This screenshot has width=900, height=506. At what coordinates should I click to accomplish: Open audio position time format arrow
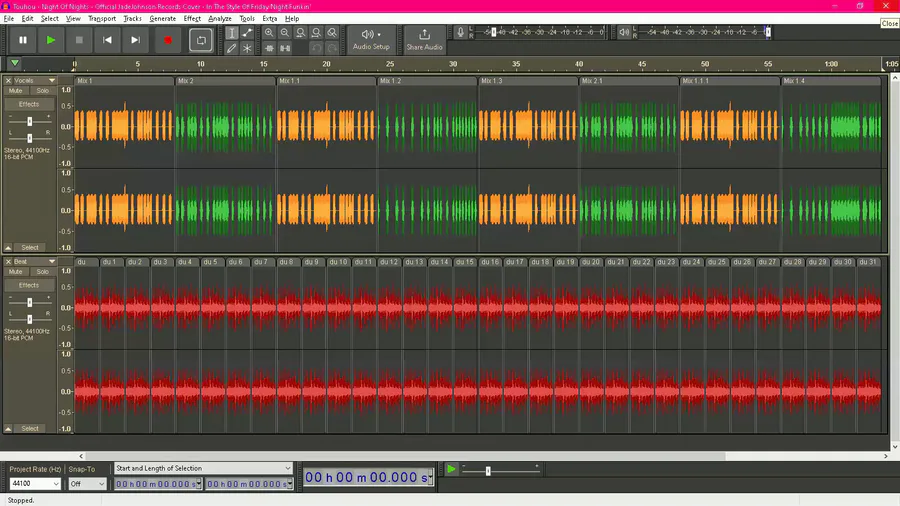[x=430, y=477]
